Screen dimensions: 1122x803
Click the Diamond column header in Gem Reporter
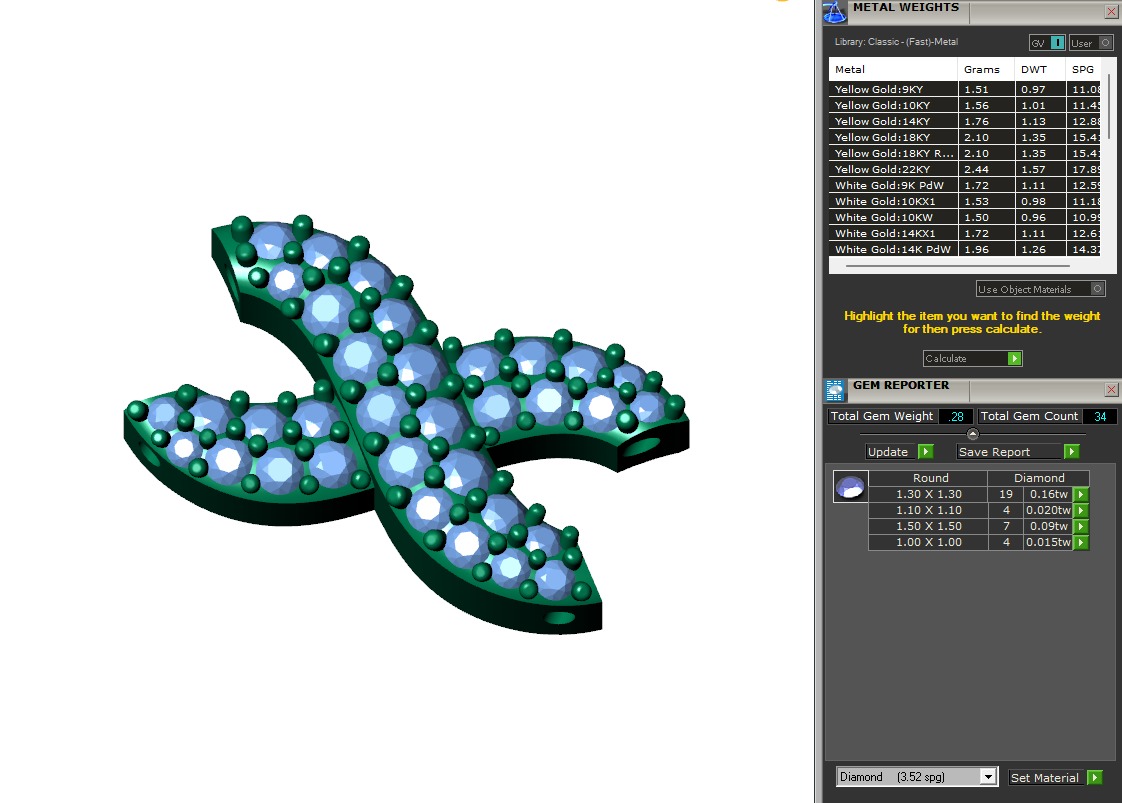click(x=1039, y=478)
